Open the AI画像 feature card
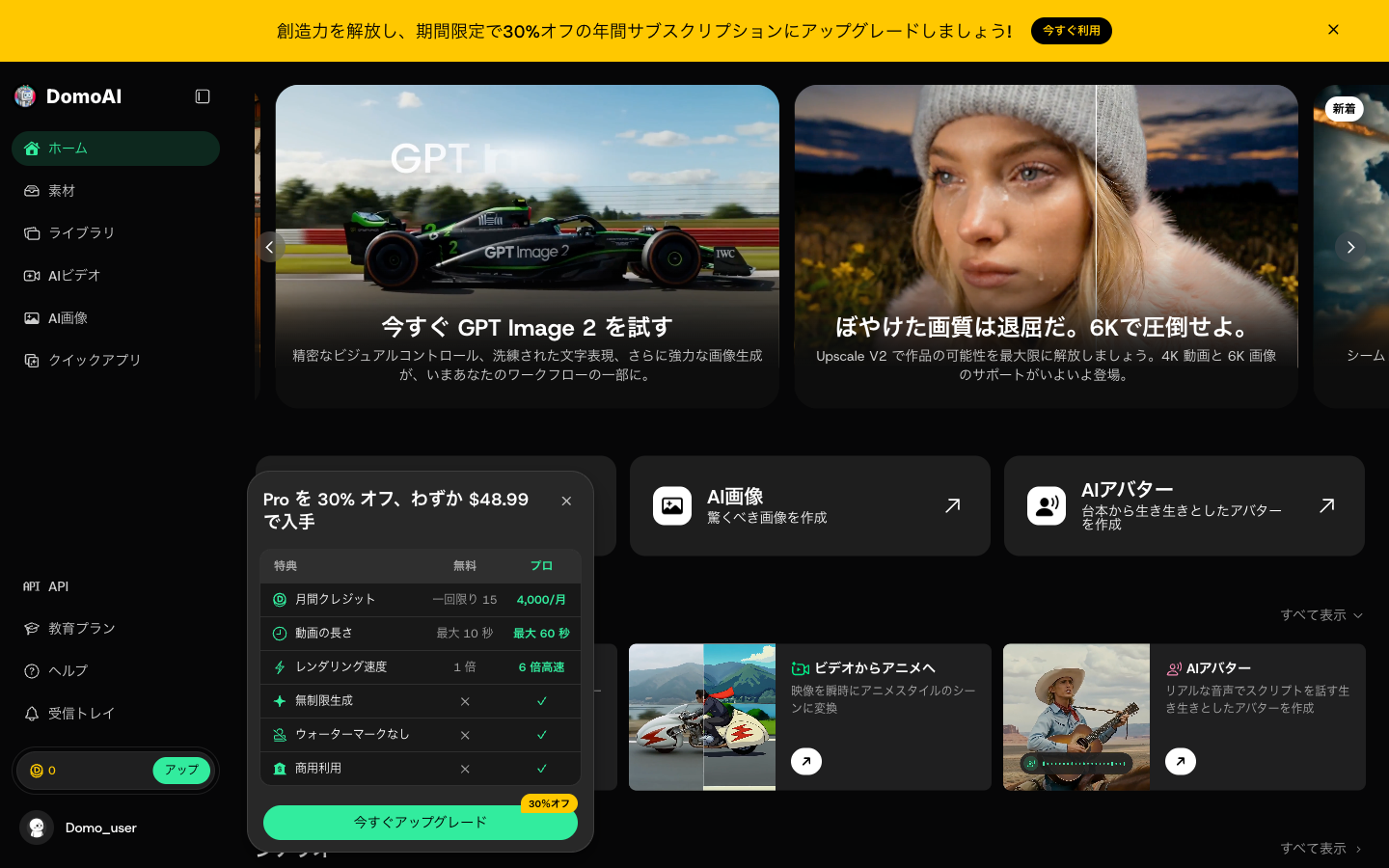The image size is (1389, 868). [810, 505]
